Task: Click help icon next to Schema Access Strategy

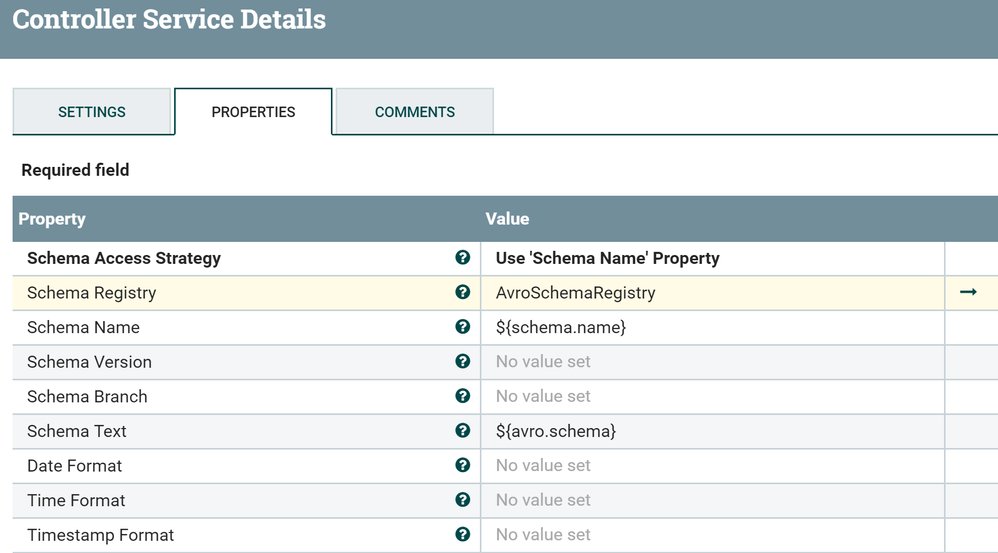Action: [462, 258]
